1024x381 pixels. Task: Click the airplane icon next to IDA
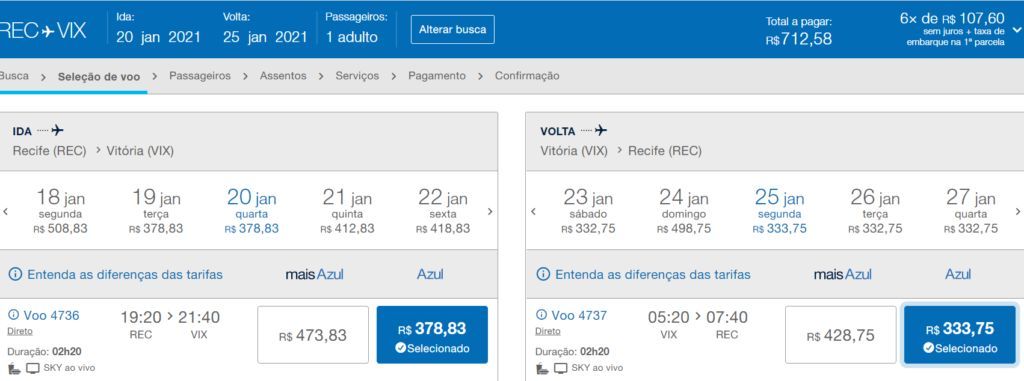point(57,131)
